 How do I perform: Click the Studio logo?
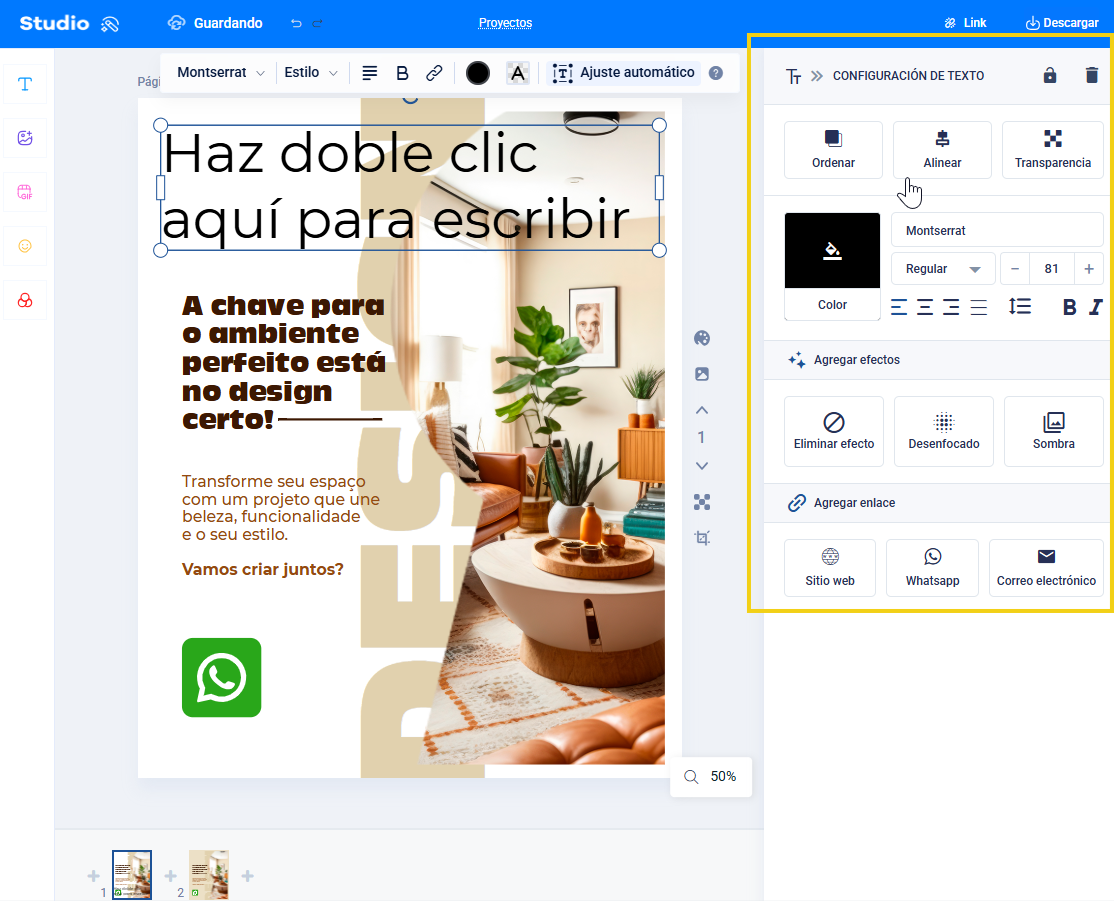pos(69,23)
